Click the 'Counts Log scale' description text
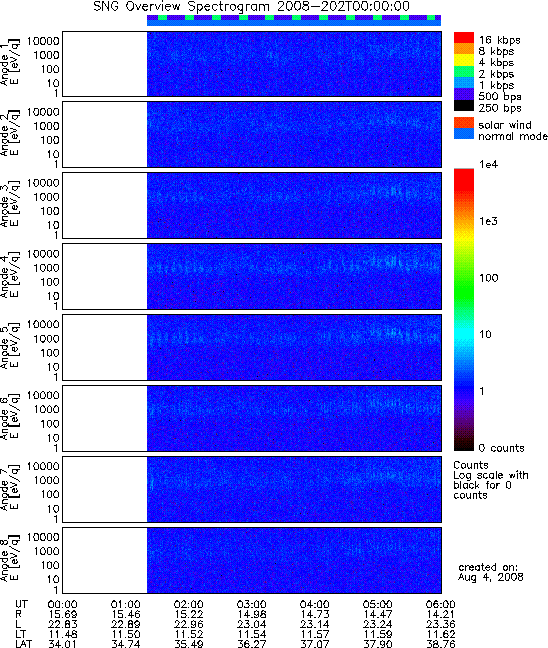 point(491,480)
